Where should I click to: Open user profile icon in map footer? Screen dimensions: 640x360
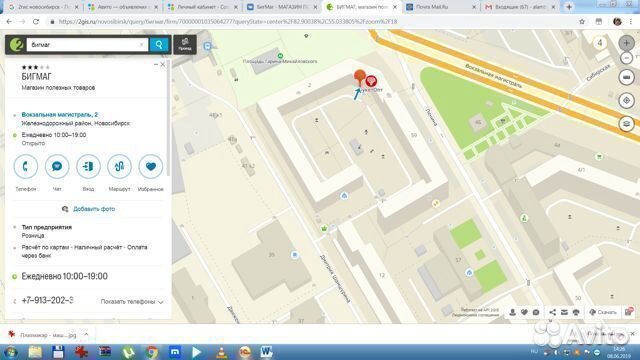tap(513, 312)
